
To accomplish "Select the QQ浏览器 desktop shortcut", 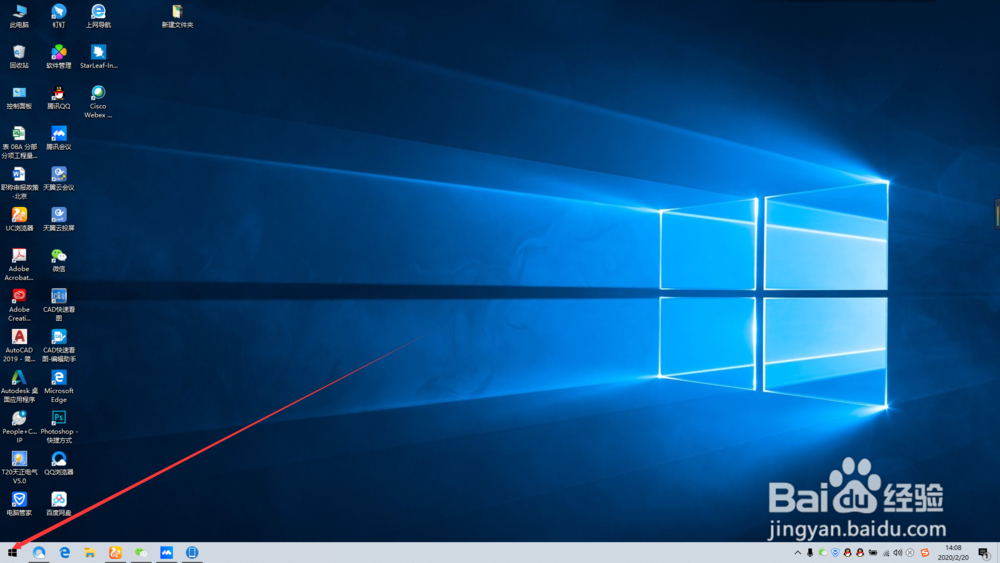I will pyautogui.click(x=59, y=465).
